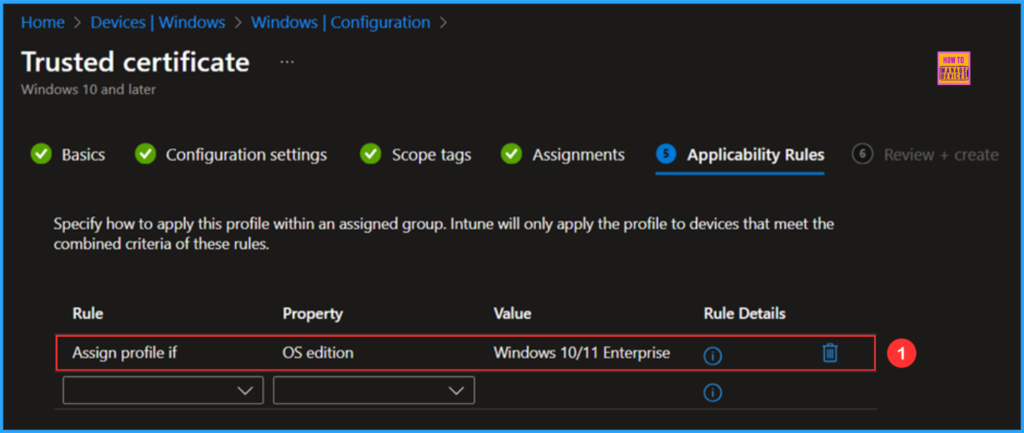Image resolution: width=1024 pixels, height=433 pixels.
Task: Click the Trusted certificate page title
Action: coord(135,62)
